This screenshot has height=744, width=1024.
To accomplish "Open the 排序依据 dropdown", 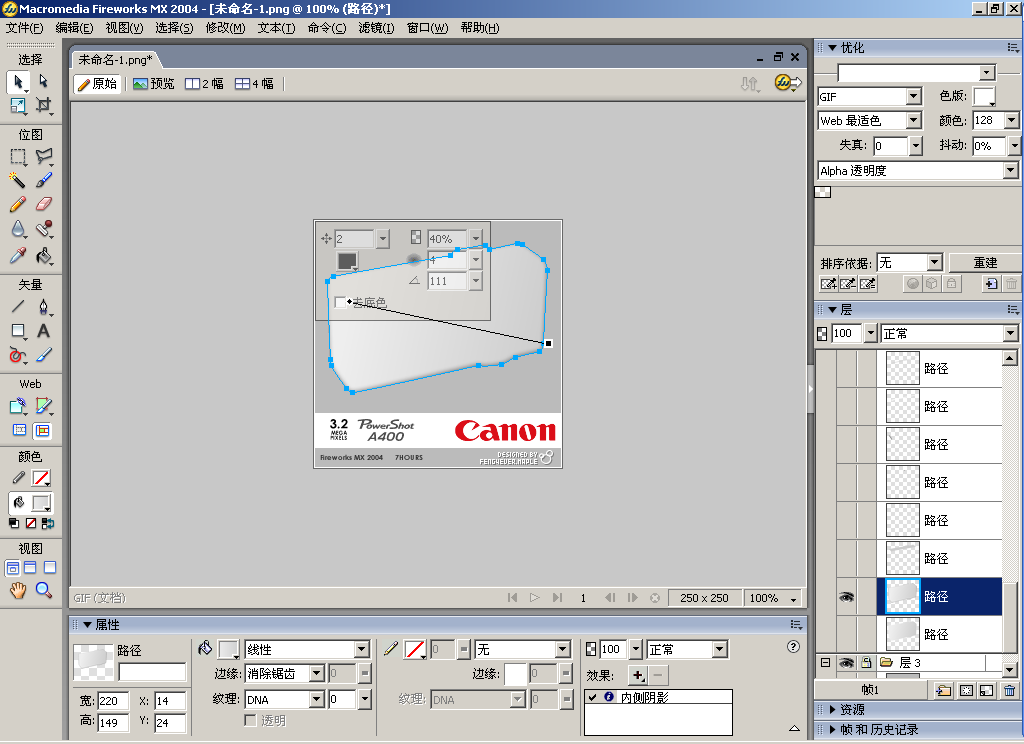I will tap(935, 263).
